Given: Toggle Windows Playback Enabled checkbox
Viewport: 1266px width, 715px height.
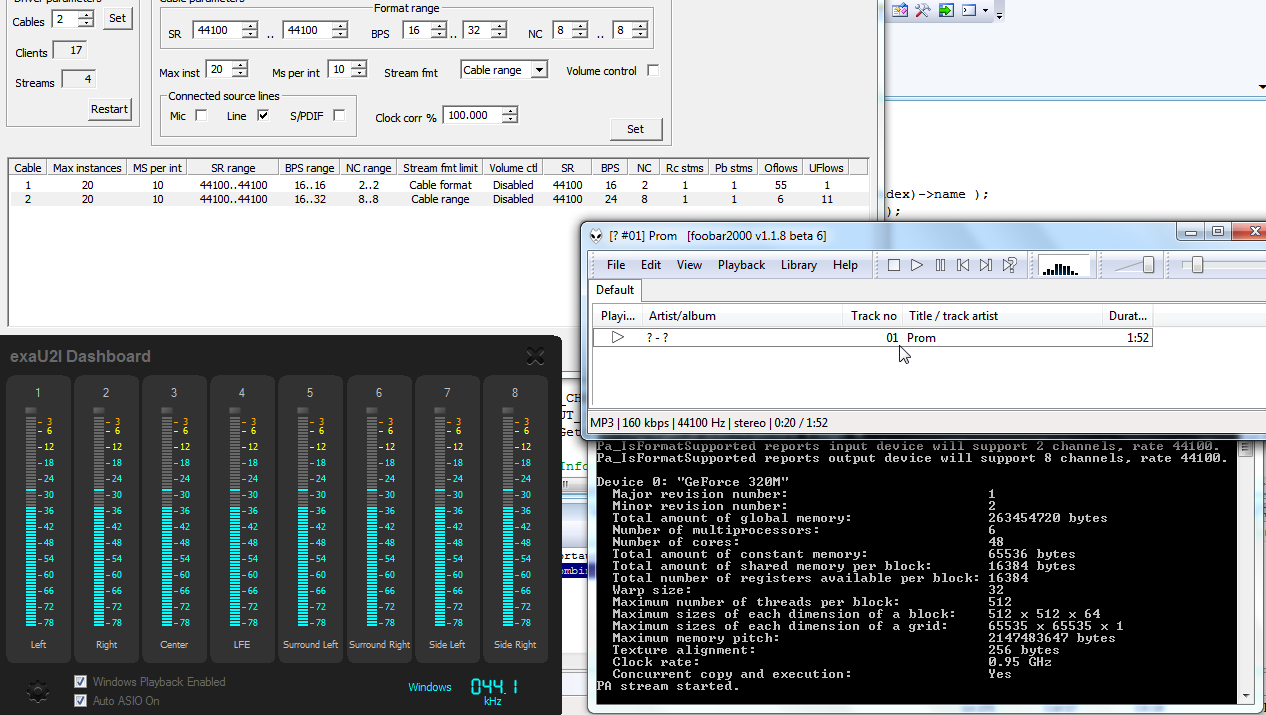Looking at the screenshot, I should coord(81,682).
